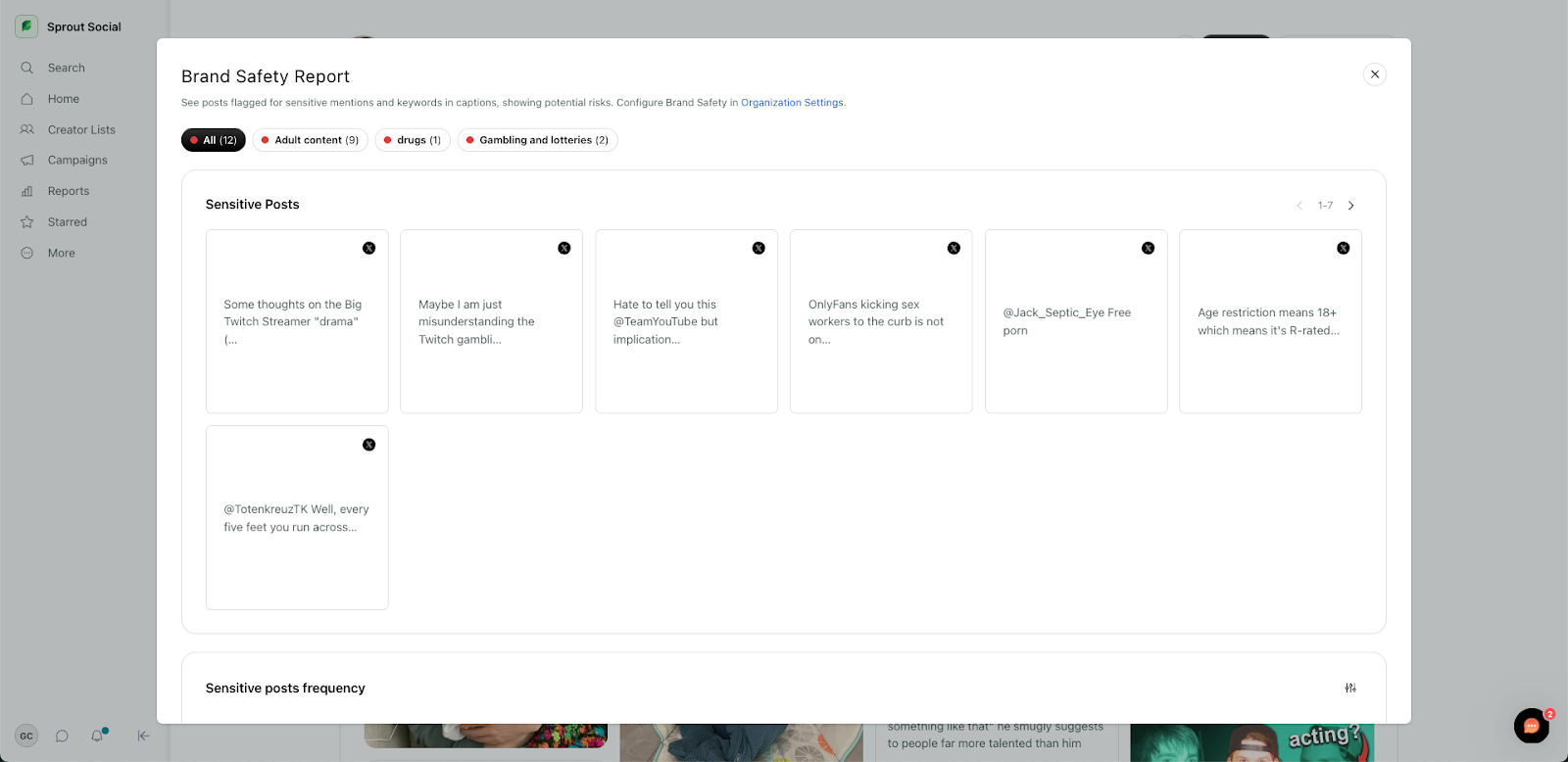This screenshot has width=1568, height=762.
Task: Open the Age restriction 18+ post card
Action: [x=1270, y=321]
